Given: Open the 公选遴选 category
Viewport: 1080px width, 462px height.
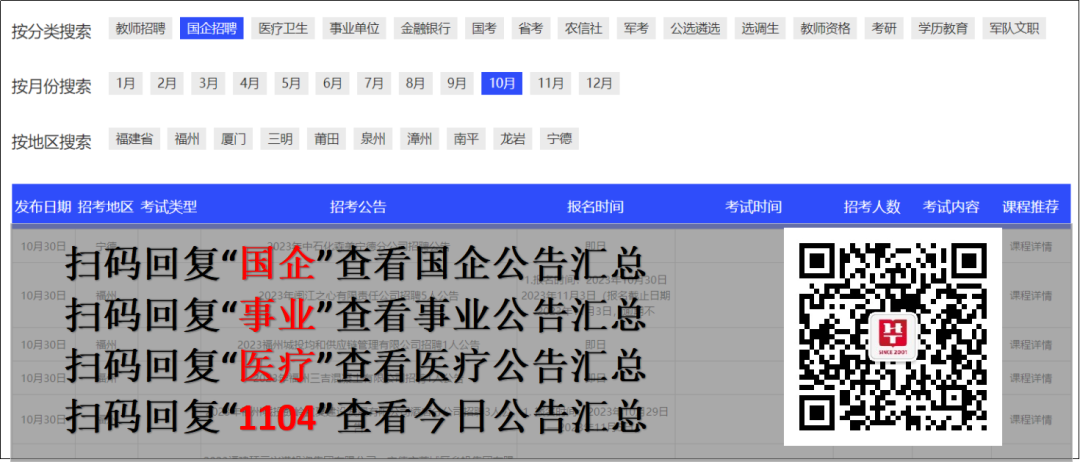Looking at the screenshot, I should 695,28.
